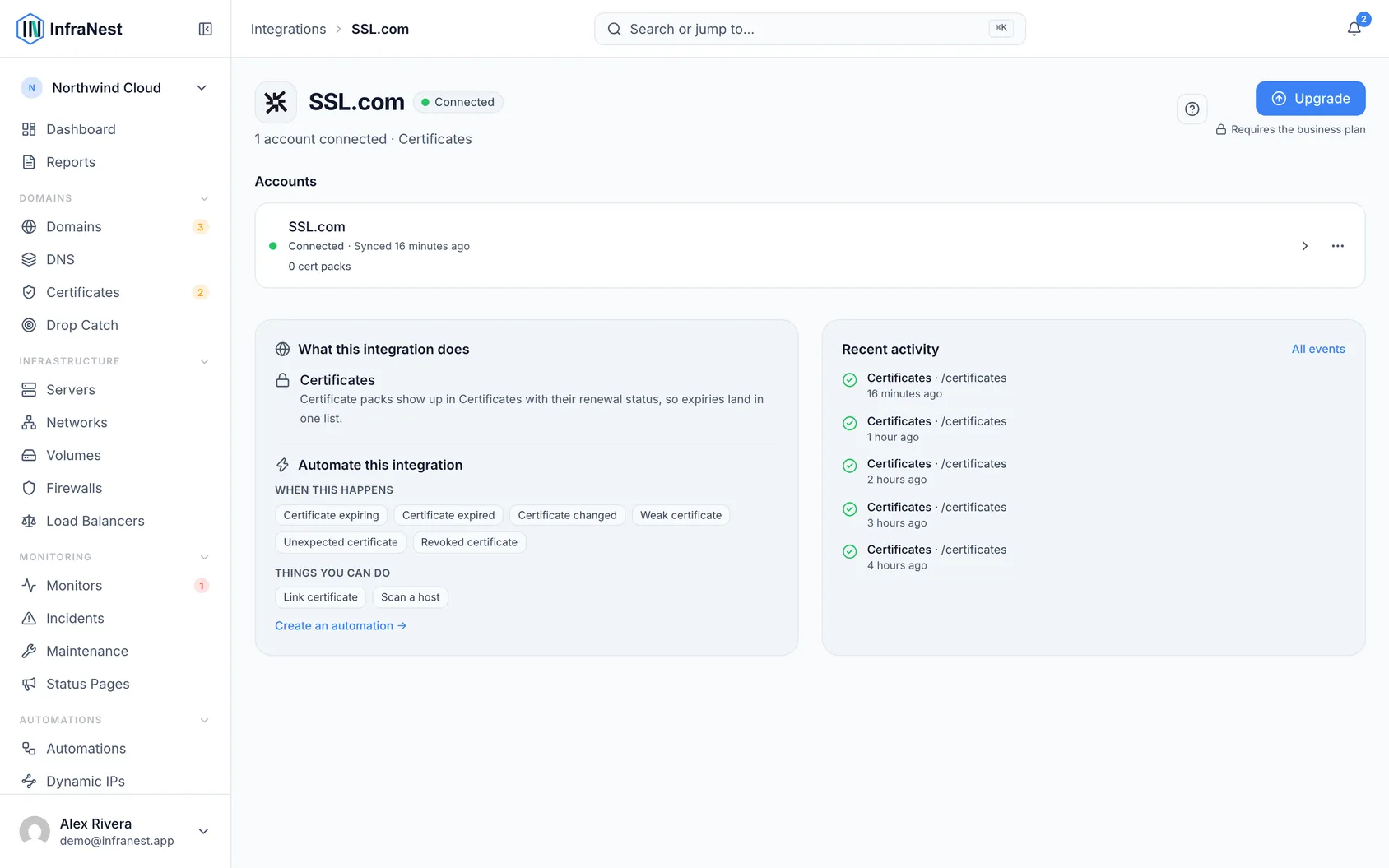Click the Load Balancers scale icon

click(29, 521)
